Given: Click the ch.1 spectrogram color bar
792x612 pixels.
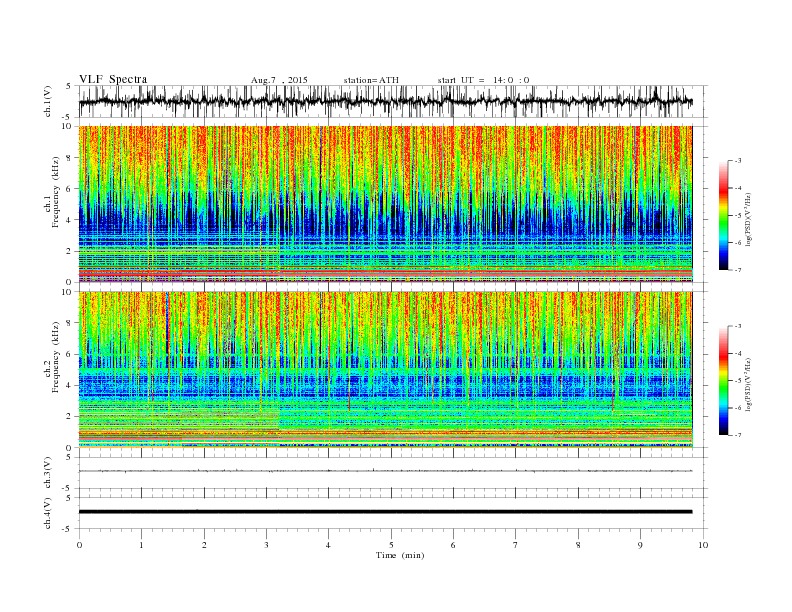Looking at the screenshot, I should (724, 216).
